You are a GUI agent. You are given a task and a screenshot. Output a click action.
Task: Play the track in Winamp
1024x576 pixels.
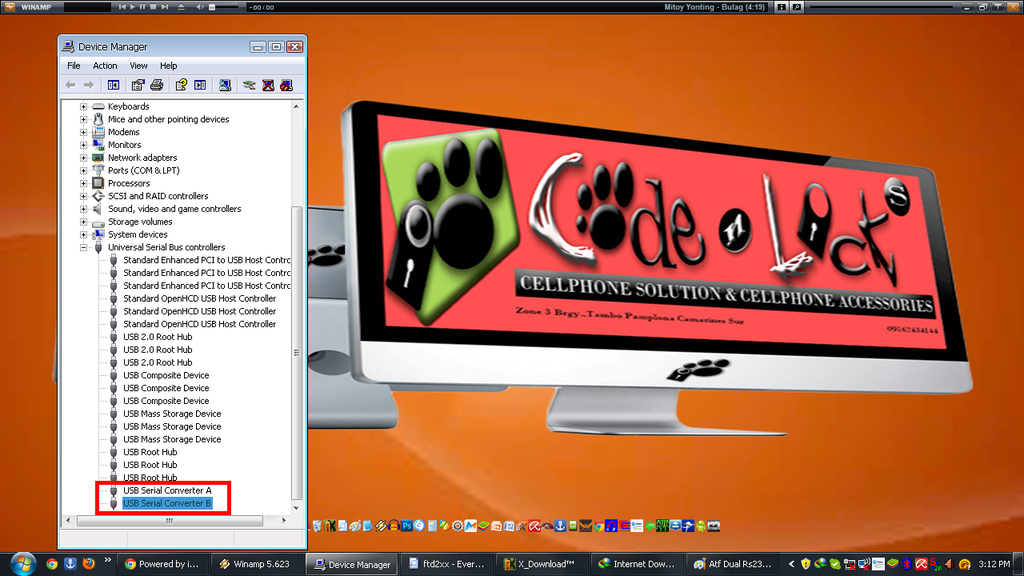coord(132,7)
